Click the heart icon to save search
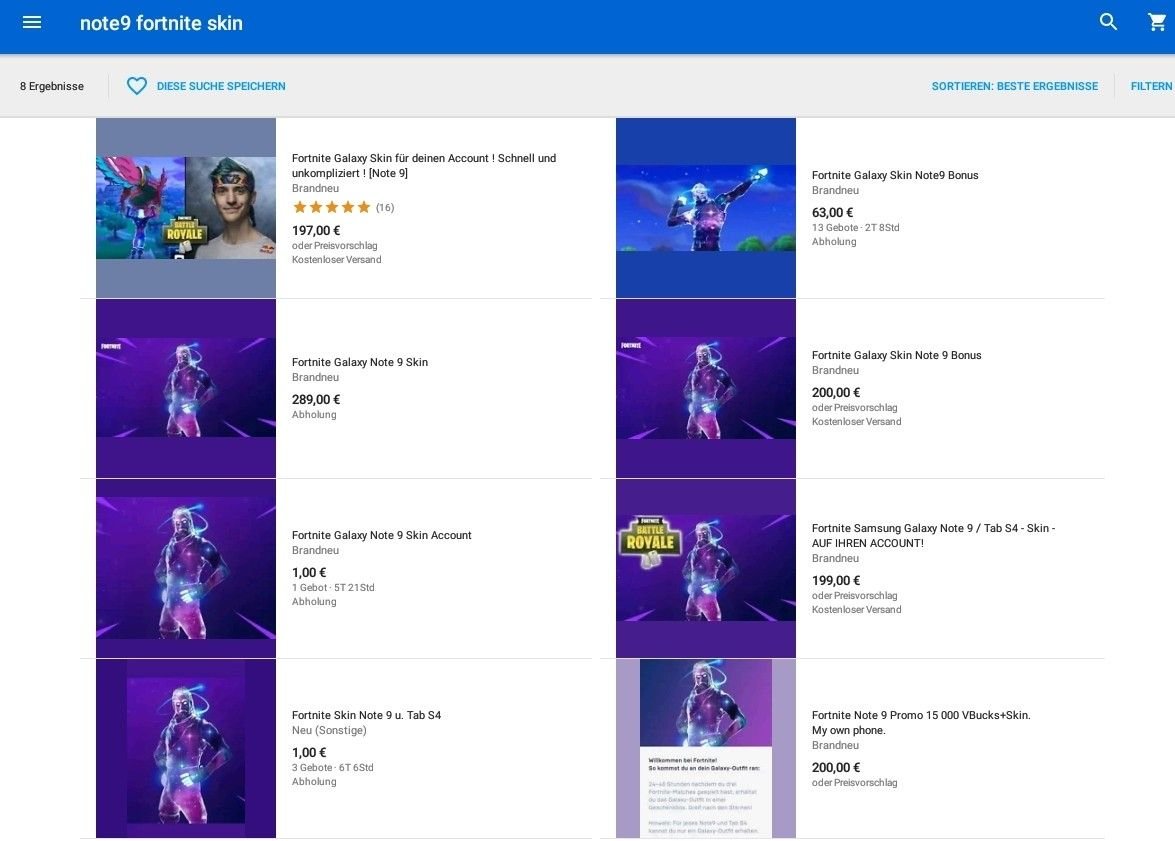 [136, 86]
